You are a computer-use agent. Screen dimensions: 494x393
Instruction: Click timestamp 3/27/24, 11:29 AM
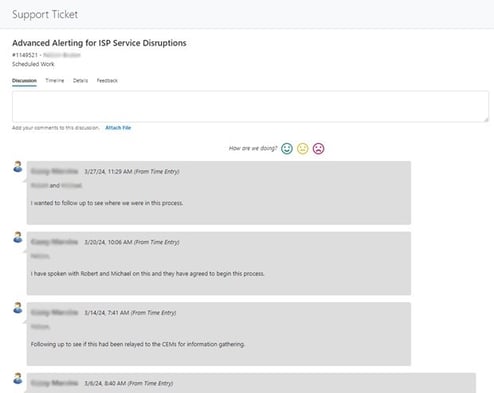tap(108, 172)
